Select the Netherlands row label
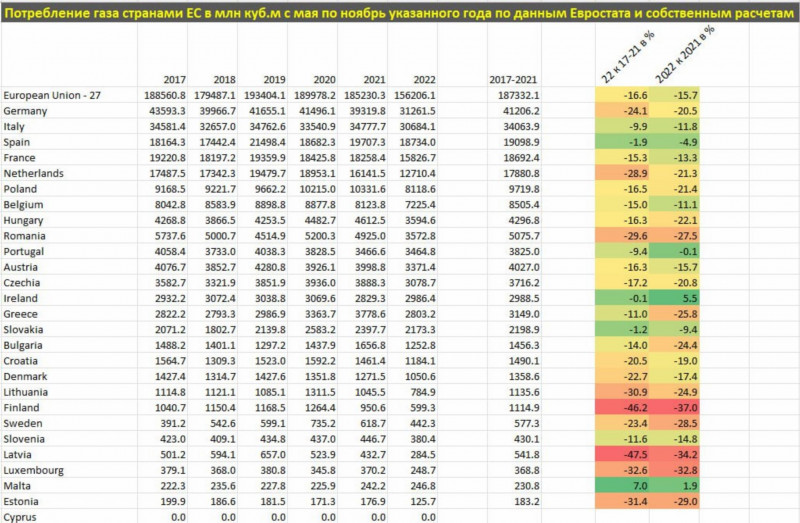 pos(33,173)
